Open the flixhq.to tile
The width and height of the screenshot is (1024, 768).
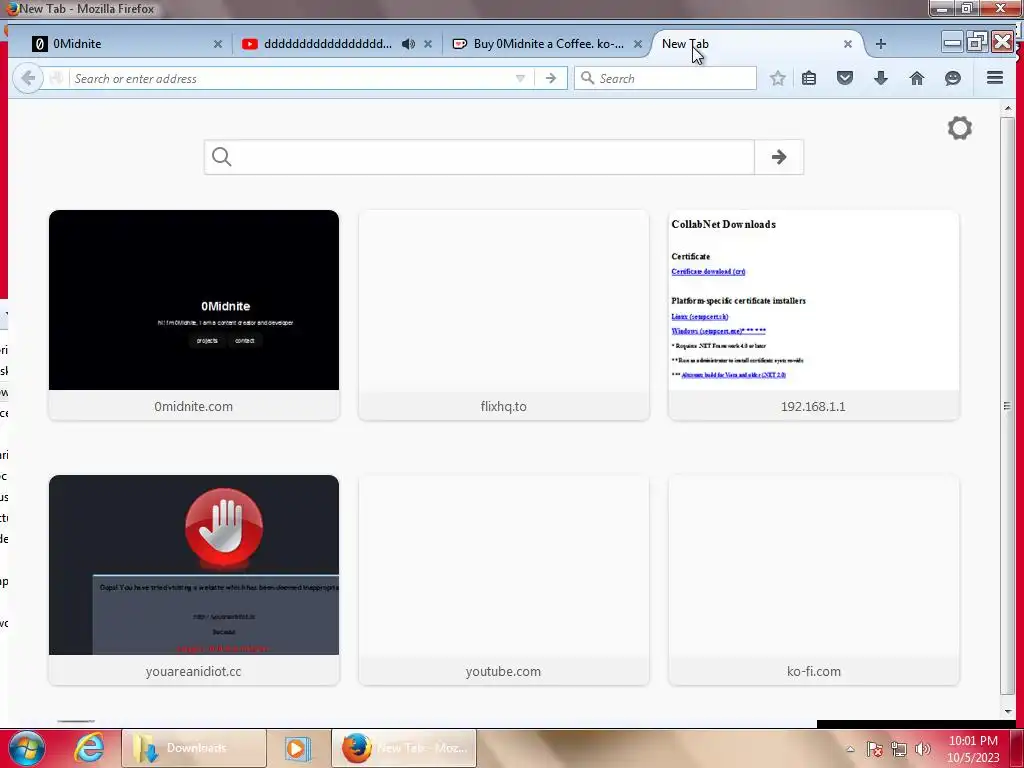504,315
